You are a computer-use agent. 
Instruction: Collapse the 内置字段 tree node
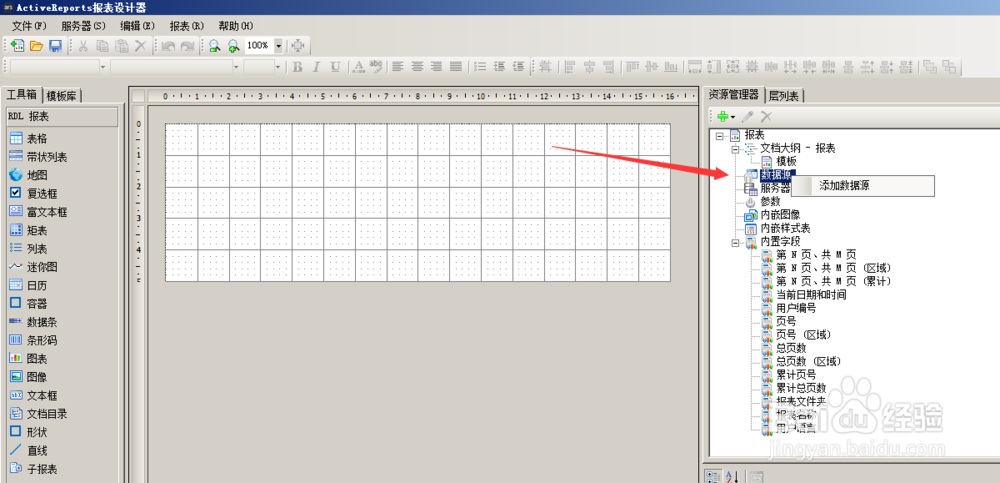click(734, 242)
